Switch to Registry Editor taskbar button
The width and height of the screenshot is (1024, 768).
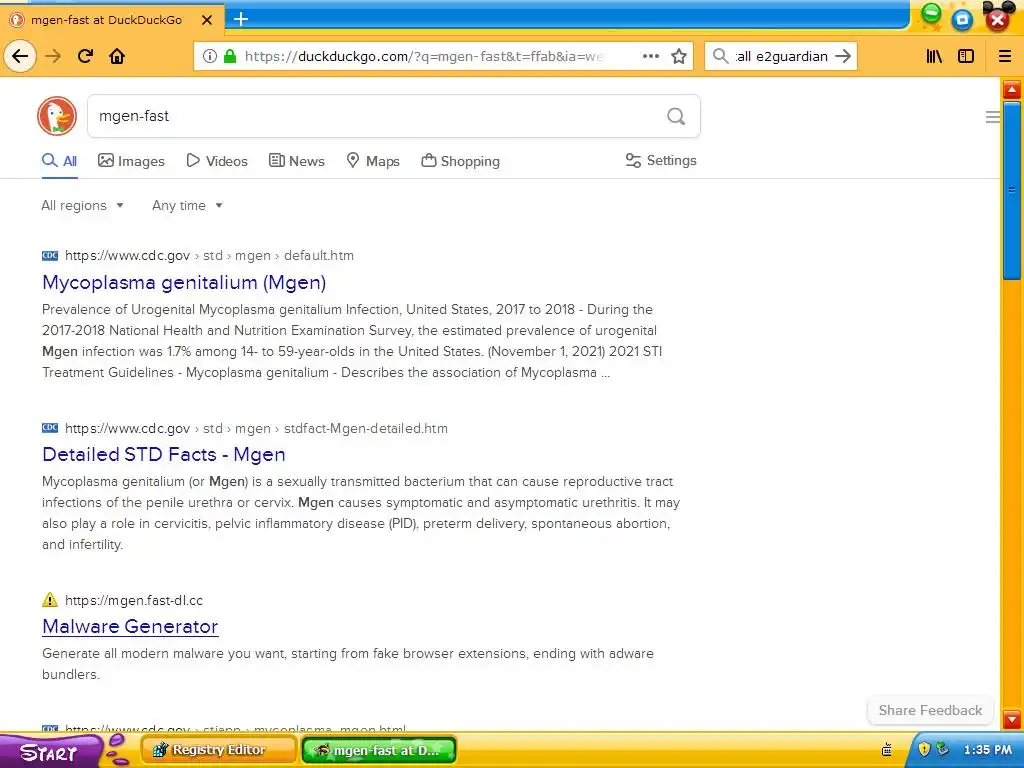coord(218,750)
